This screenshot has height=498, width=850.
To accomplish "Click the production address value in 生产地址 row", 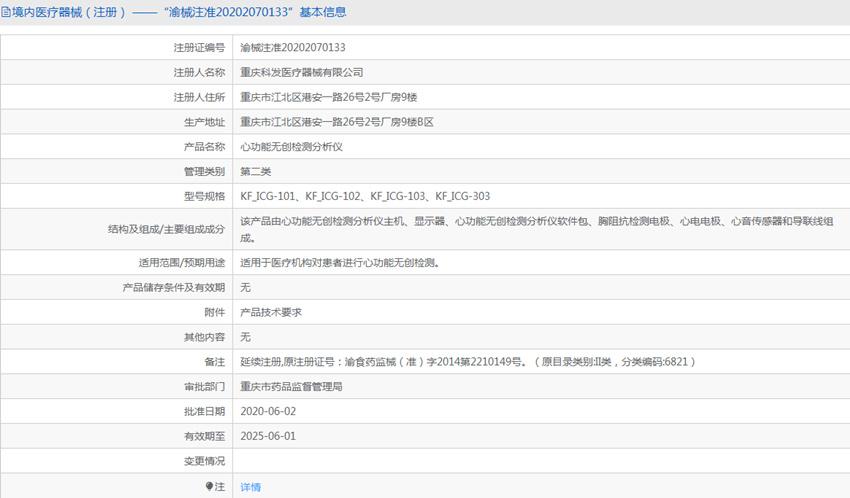I will [336, 121].
